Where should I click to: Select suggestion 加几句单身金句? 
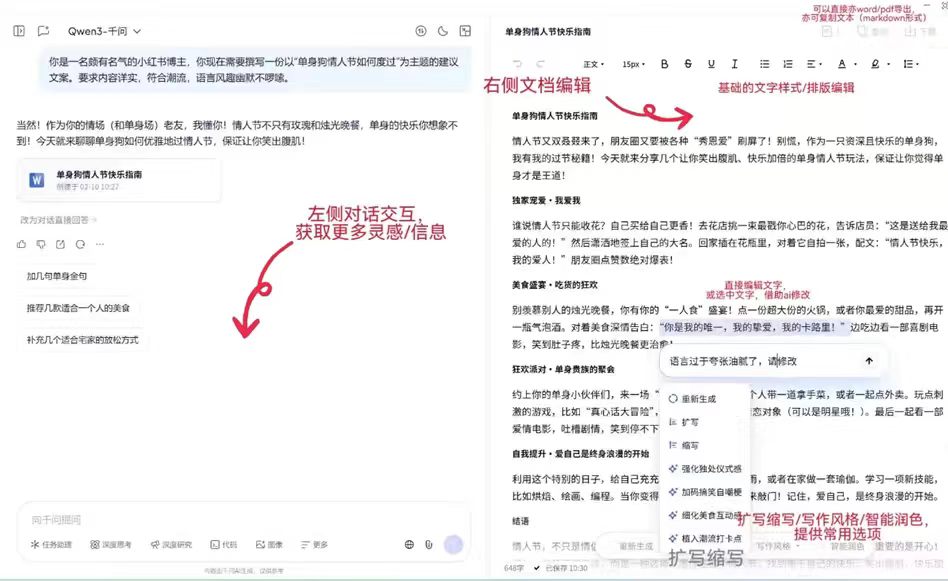point(58,275)
